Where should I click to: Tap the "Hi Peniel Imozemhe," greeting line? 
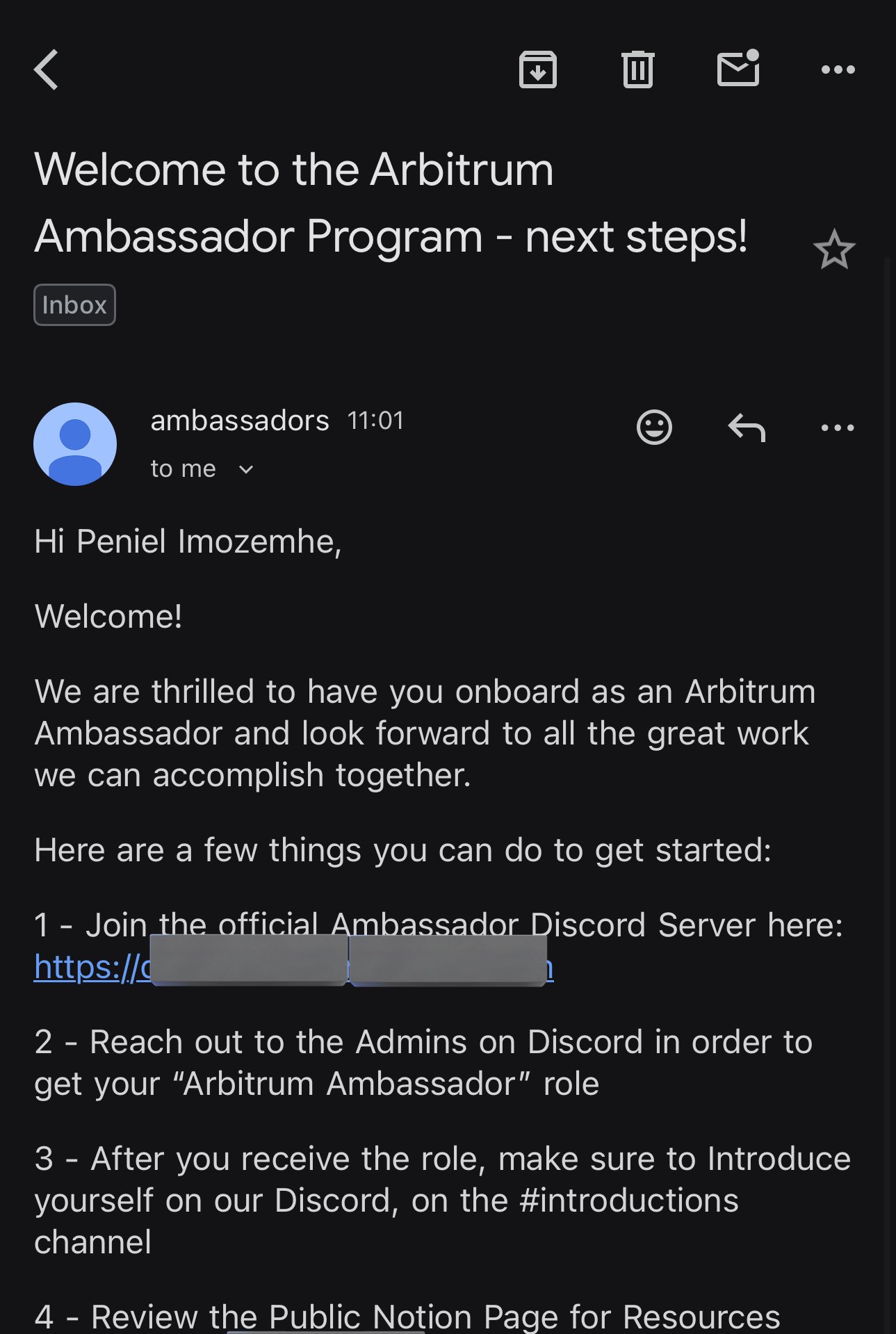[188, 542]
